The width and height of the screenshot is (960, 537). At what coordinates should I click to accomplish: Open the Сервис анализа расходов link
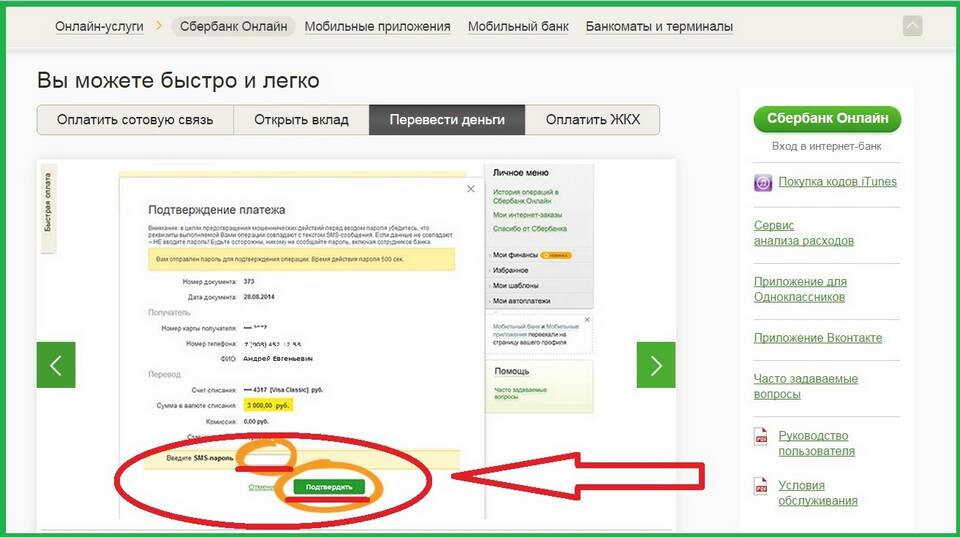[803, 233]
